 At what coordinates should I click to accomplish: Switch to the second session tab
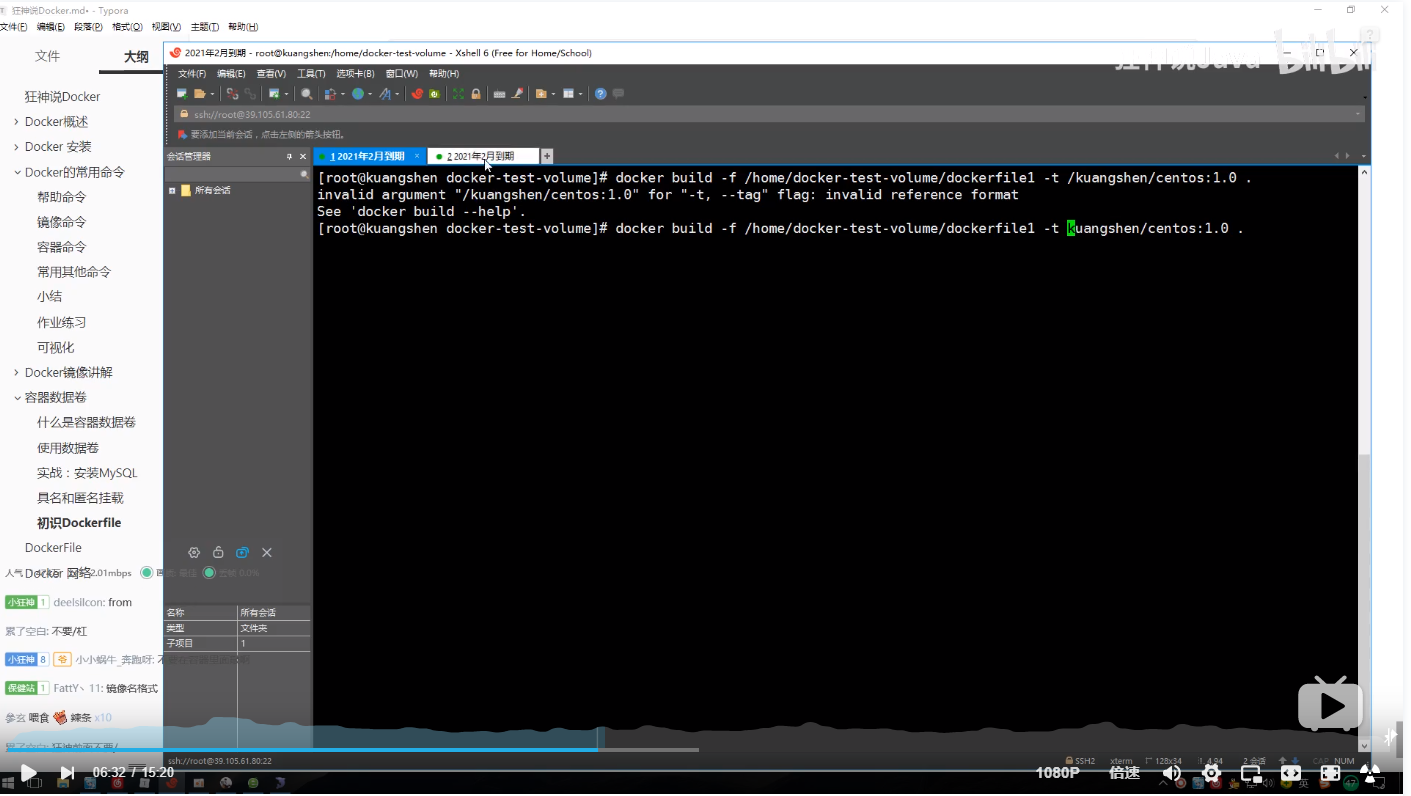482,156
